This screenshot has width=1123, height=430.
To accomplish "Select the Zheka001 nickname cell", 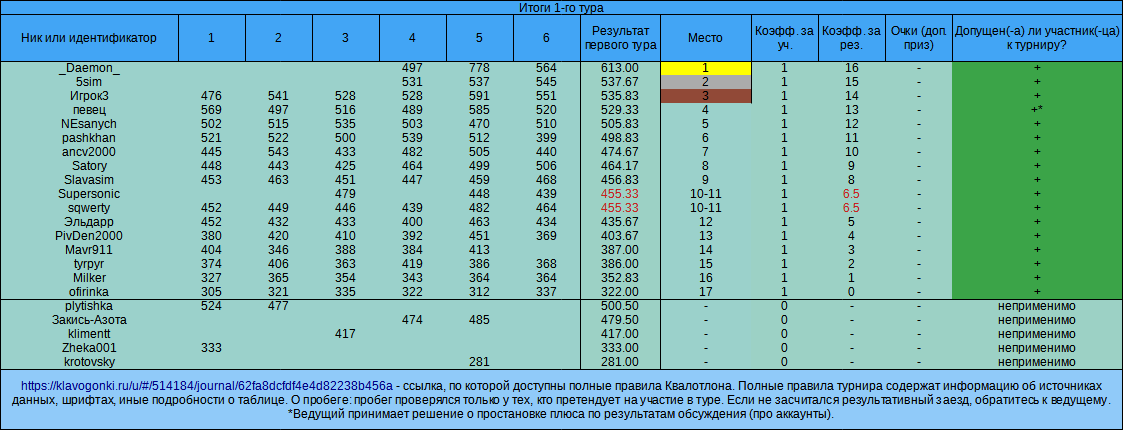I will coord(89,348).
